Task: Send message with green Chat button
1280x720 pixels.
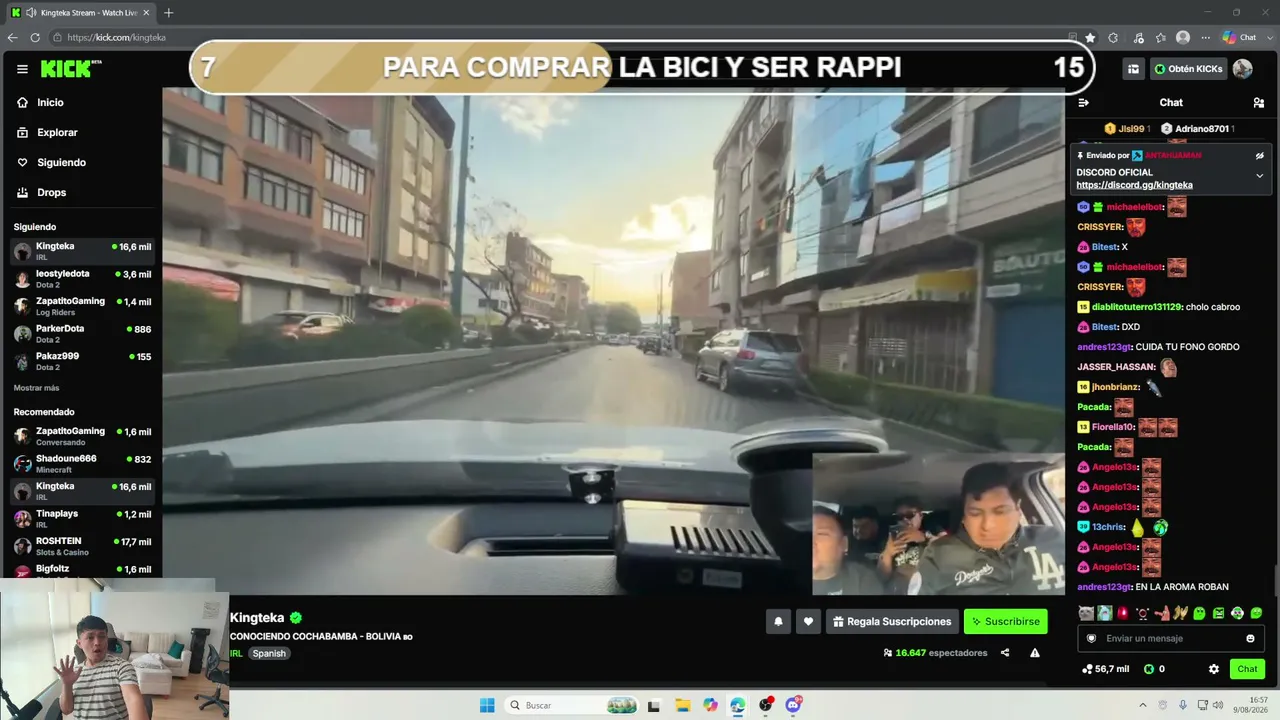Action: pyautogui.click(x=1248, y=669)
